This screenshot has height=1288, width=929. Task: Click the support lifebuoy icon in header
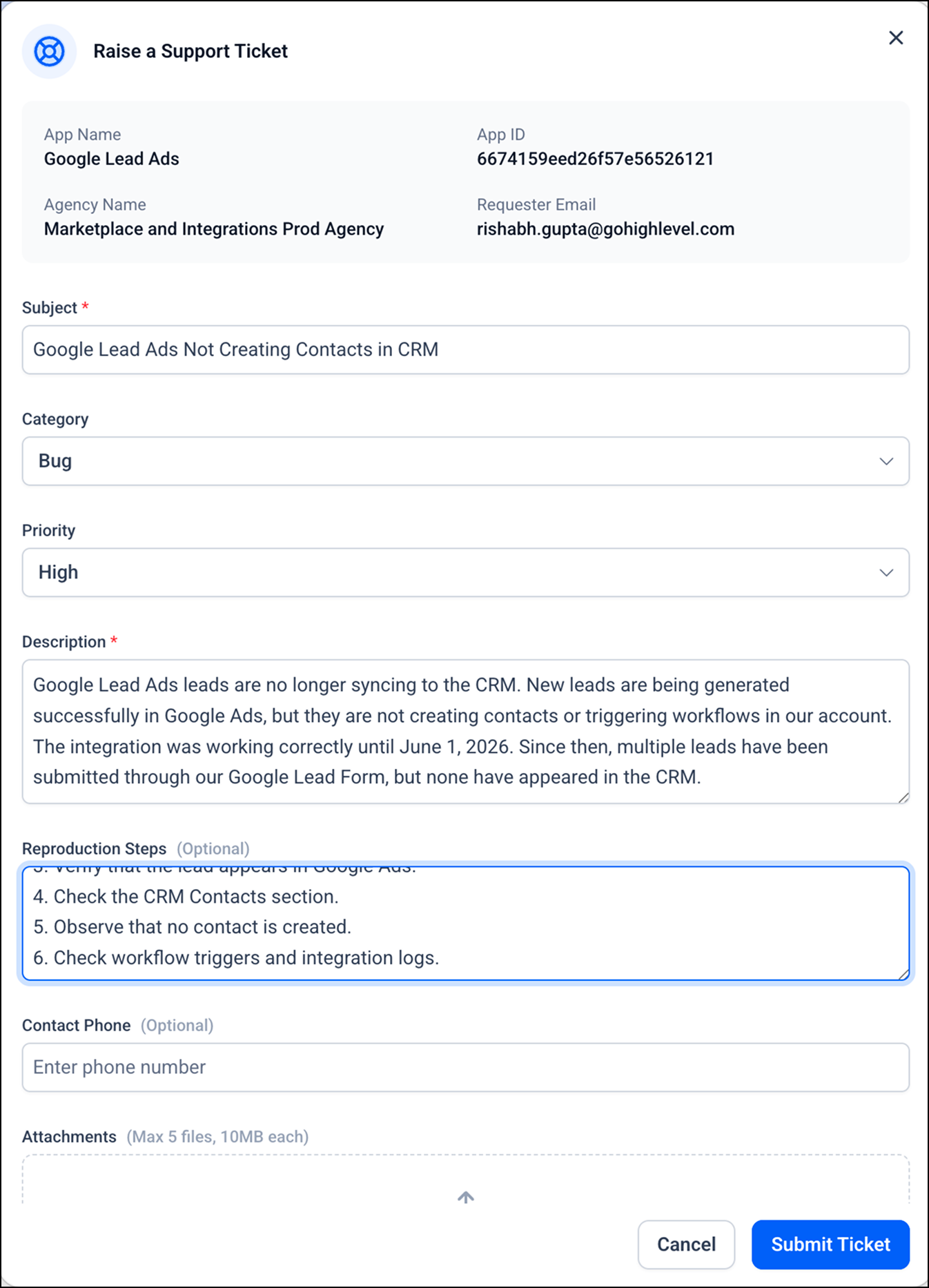[x=49, y=51]
